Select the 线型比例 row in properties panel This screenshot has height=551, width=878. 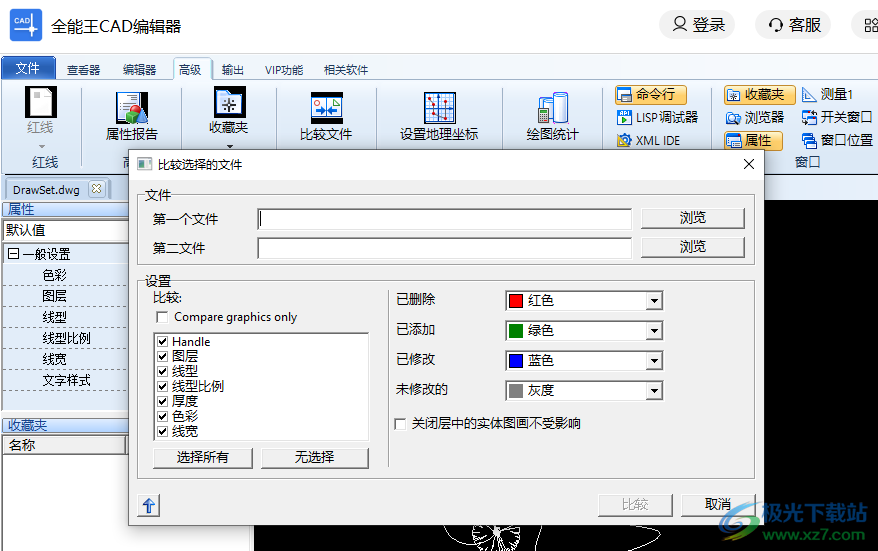pyautogui.click(x=66, y=338)
